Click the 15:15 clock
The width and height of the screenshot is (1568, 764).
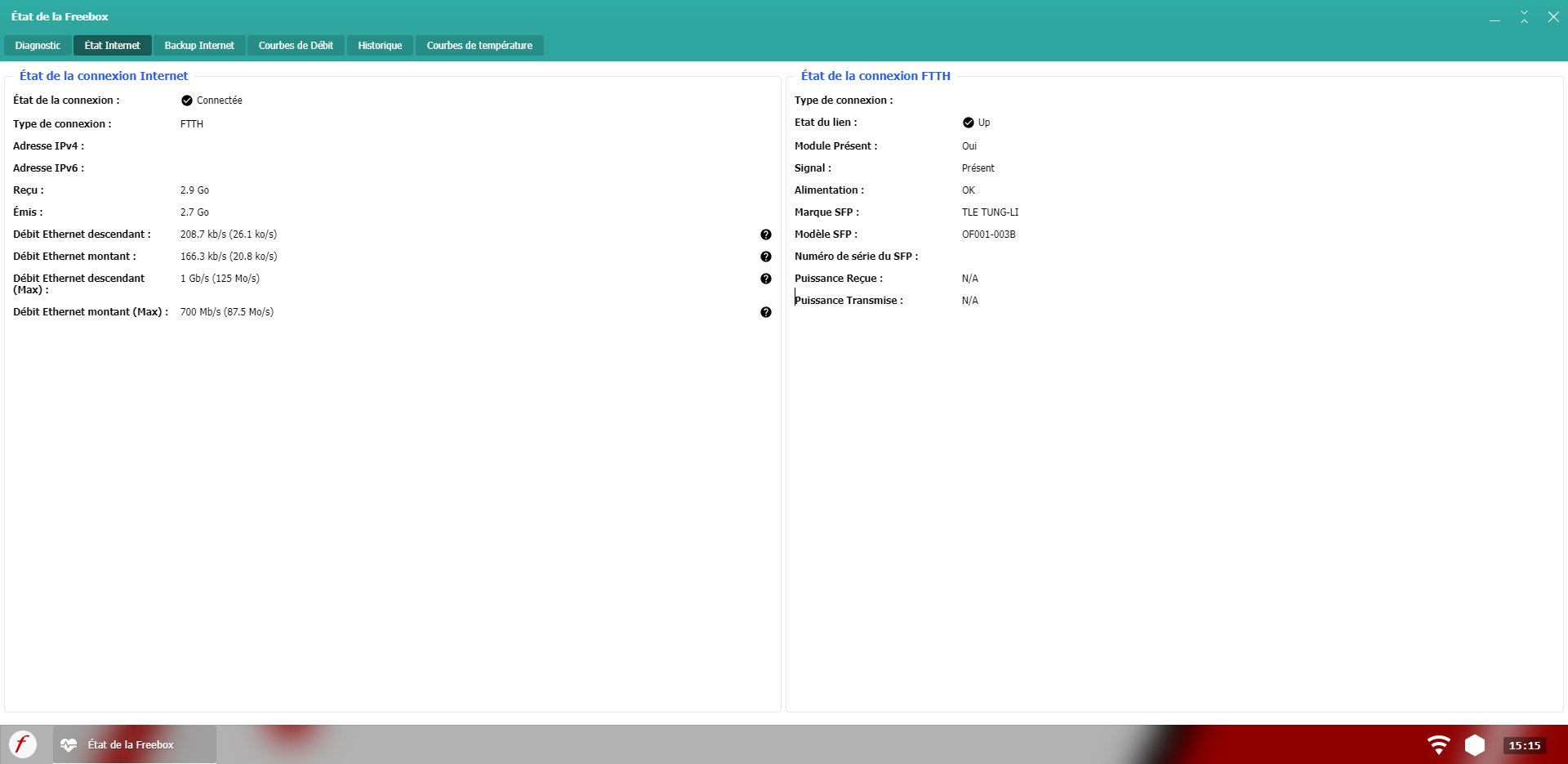click(x=1524, y=745)
